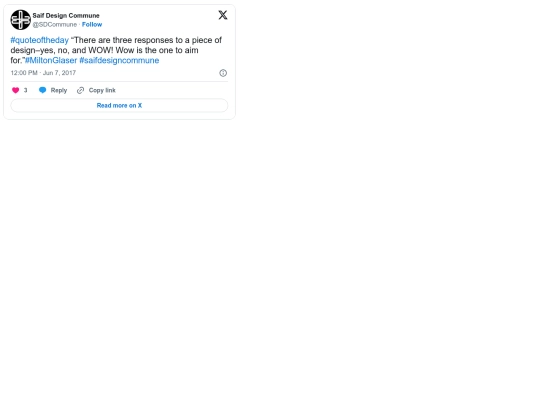
Task: Click the Jun 7, 2017 tweet date
Action: pyautogui.click(x=59, y=73)
